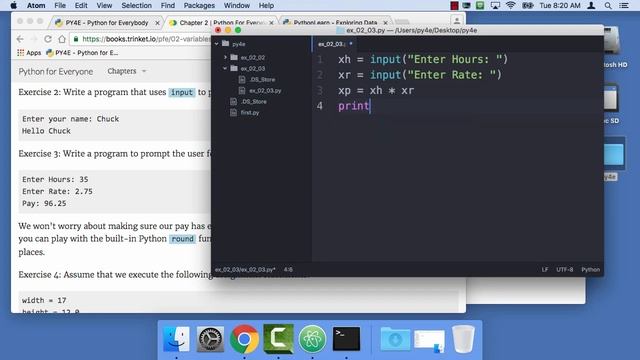Open the Edit menu
Viewport: 640px width, 360px height.
click(81, 5)
